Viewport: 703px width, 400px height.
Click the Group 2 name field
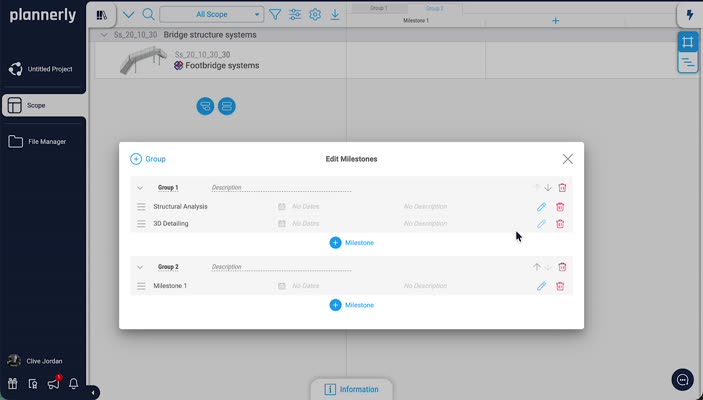[x=168, y=267]
